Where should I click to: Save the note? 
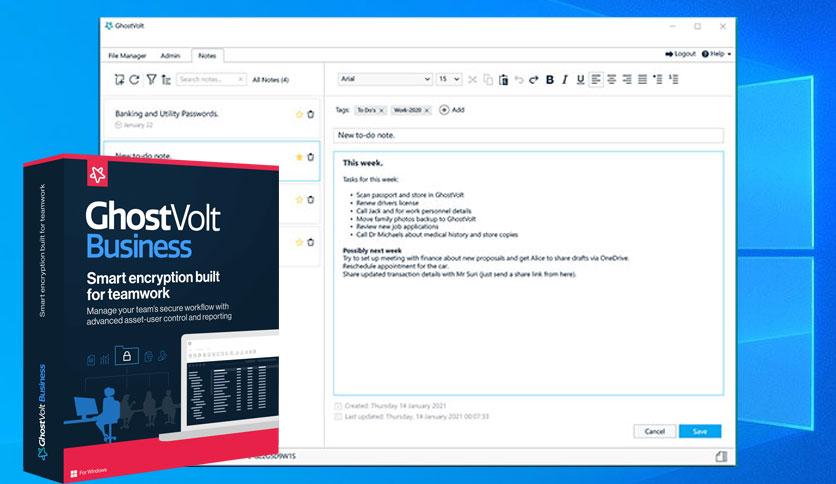click(700, 431)
